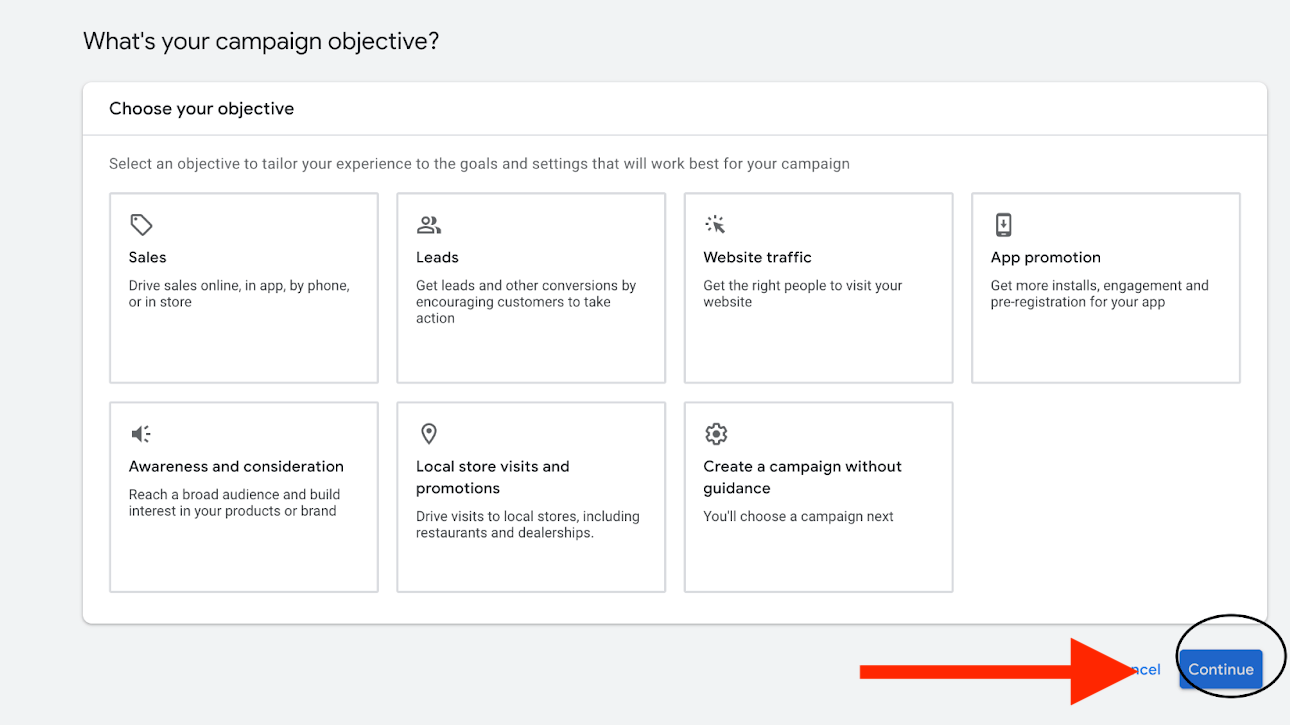Screen dimensions: 1290x725
Task: Click the Leads people icon
Action: tap(429, 224)
